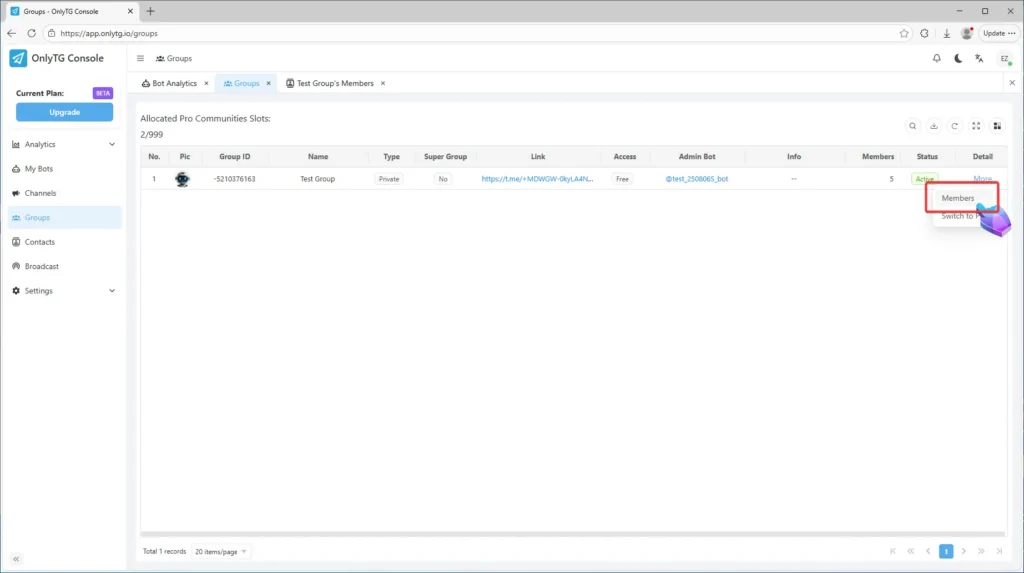
Task: Close the Test Group's Members tab
Action: pyautogui.click(x=383, y=84)
